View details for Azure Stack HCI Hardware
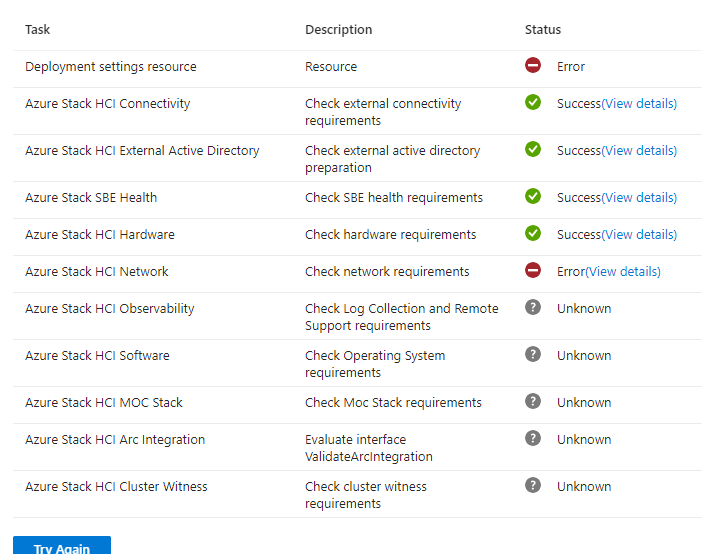Screen dimensions: 702x554 coord(639,235)
